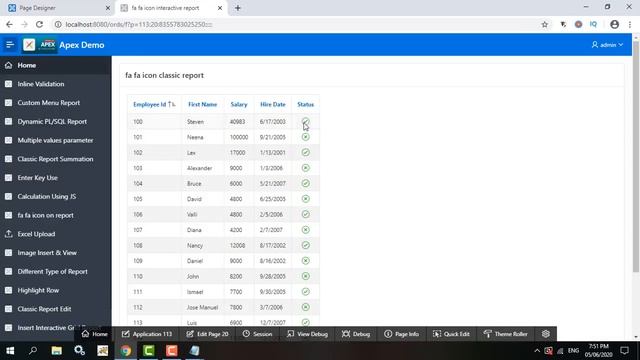Click View Debug in developer toolbar
The height and width of the screenshot is (360, 640).
(307, 334)
